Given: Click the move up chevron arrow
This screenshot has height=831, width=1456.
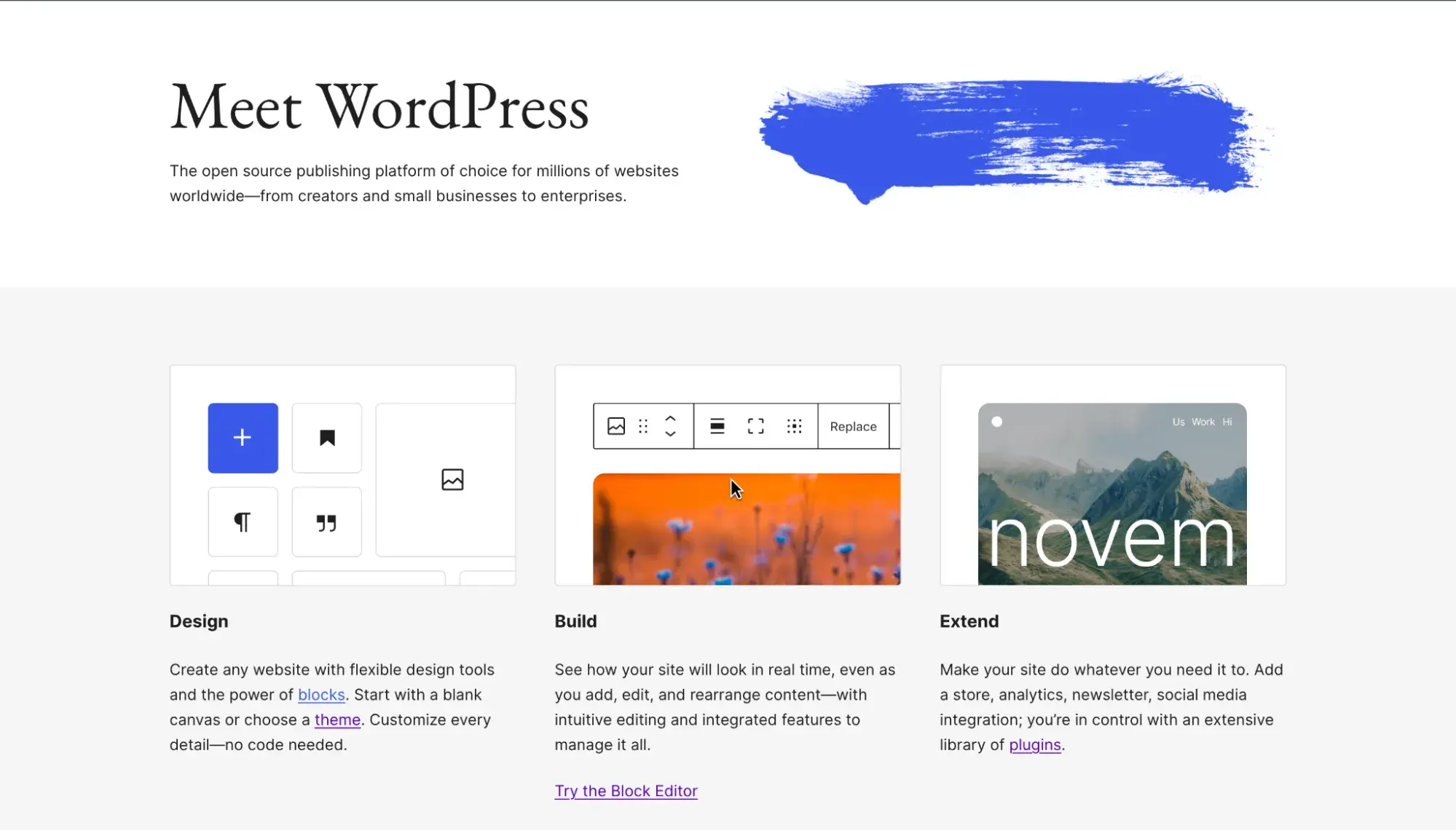Looking at the screenshot, I should coord(671,419).
